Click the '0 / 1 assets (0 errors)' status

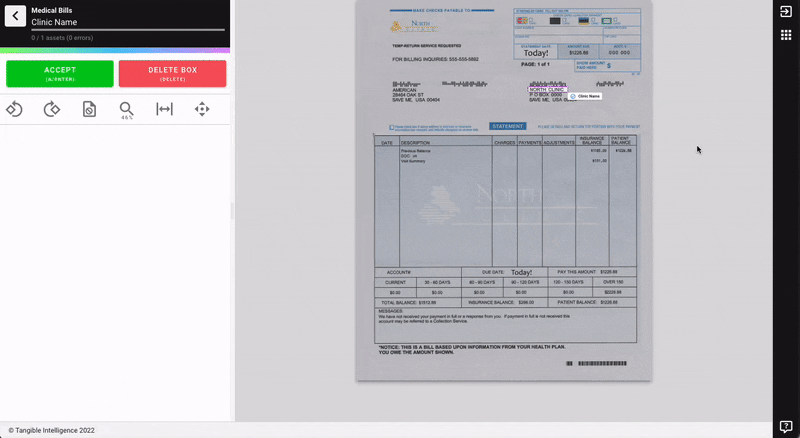pyautogui.click(x=62, y=38)
